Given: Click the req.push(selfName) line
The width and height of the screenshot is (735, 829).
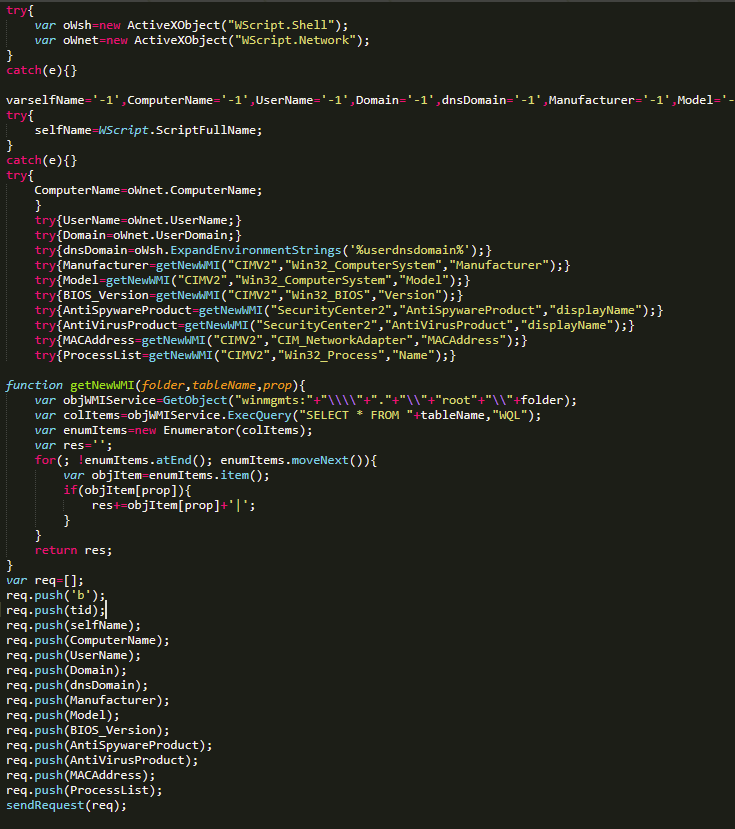Looking at the screenshot, I should [74, 625].
